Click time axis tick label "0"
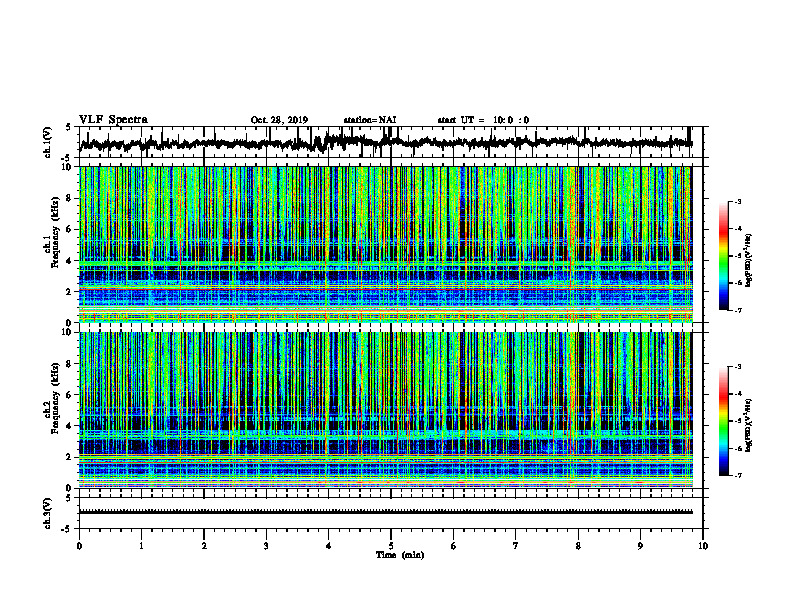 pyautogui.click(x=79, y=546)
